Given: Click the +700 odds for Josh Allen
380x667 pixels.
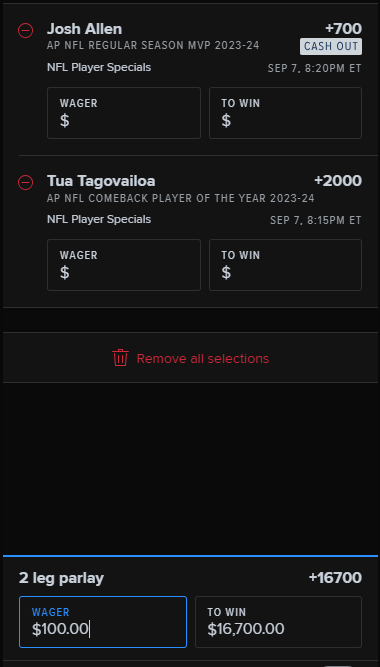Looking at the screenshot, I should [x=343, y=29].
